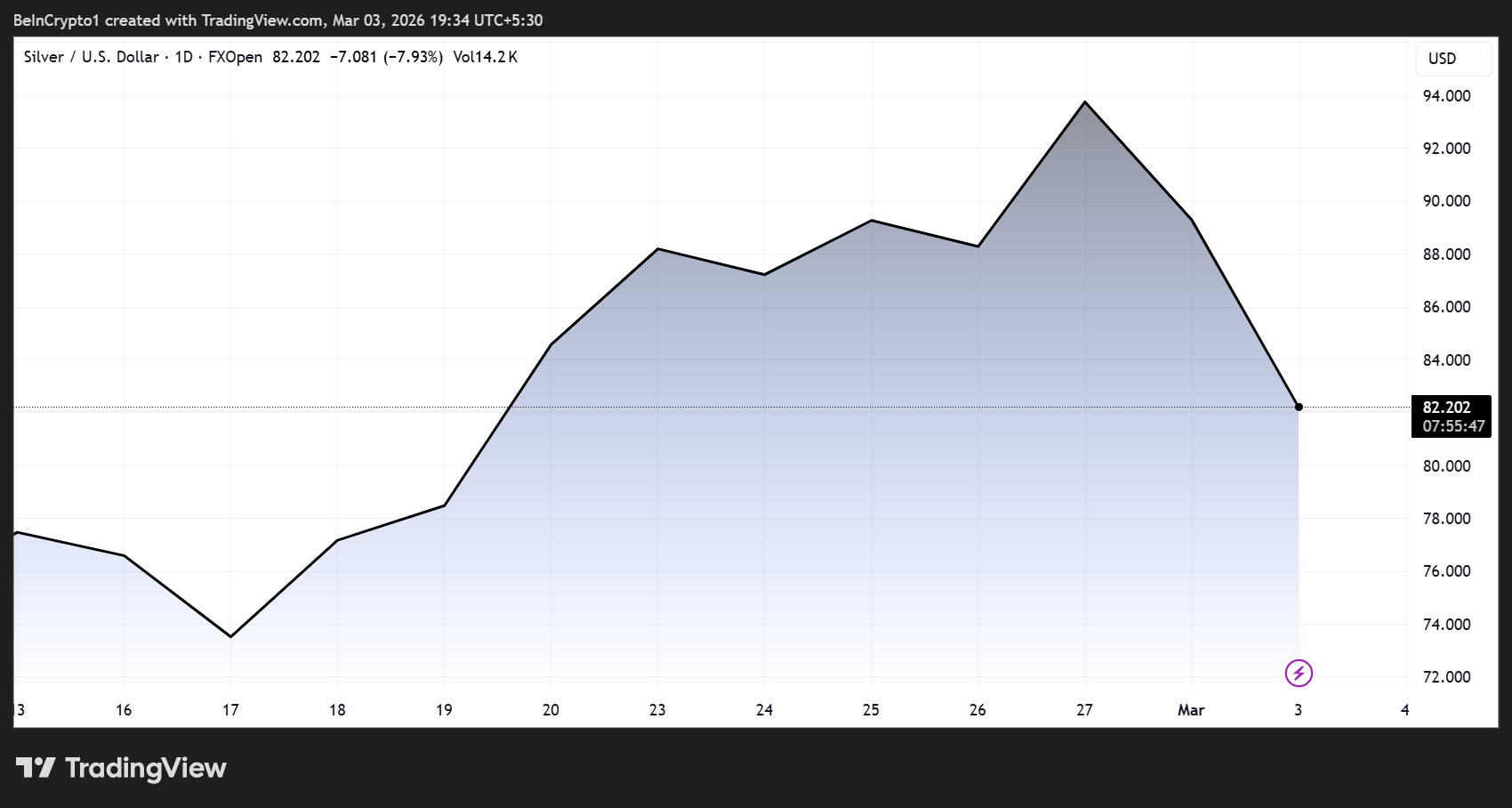Click date label 23 on the time axis

pos(657,710)
